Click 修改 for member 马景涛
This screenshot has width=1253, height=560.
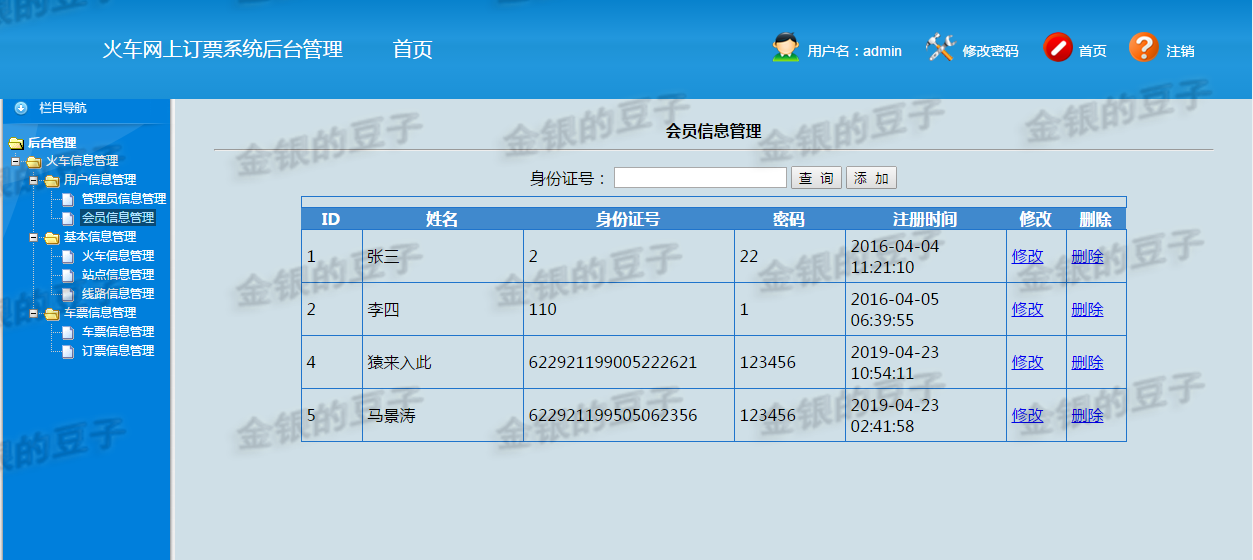coord(1027,416)
